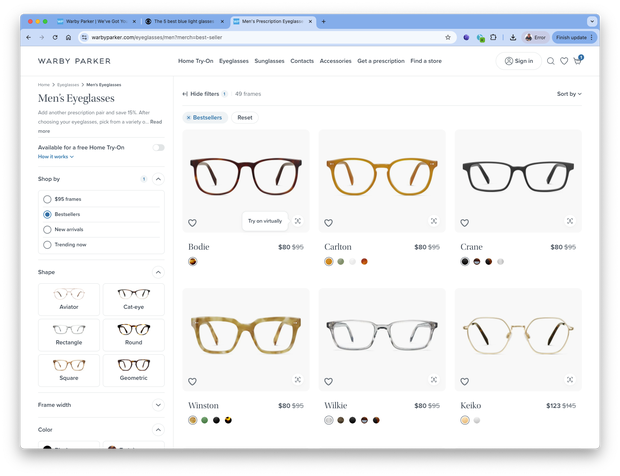Click virtual try-on icon on Carlton frames
Viewport: 620px width, 476px height.
point(434,222)
